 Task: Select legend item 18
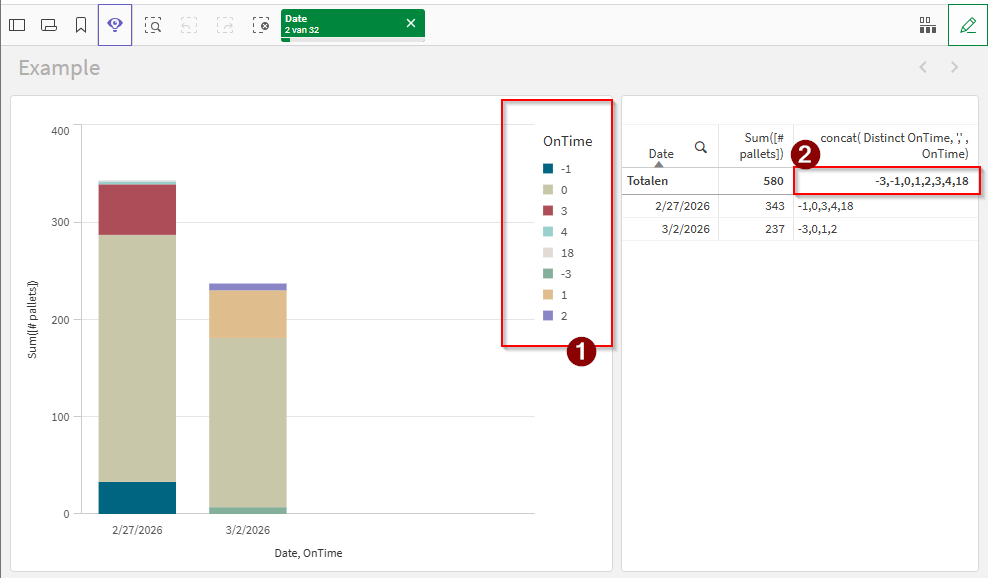[558, 253]
